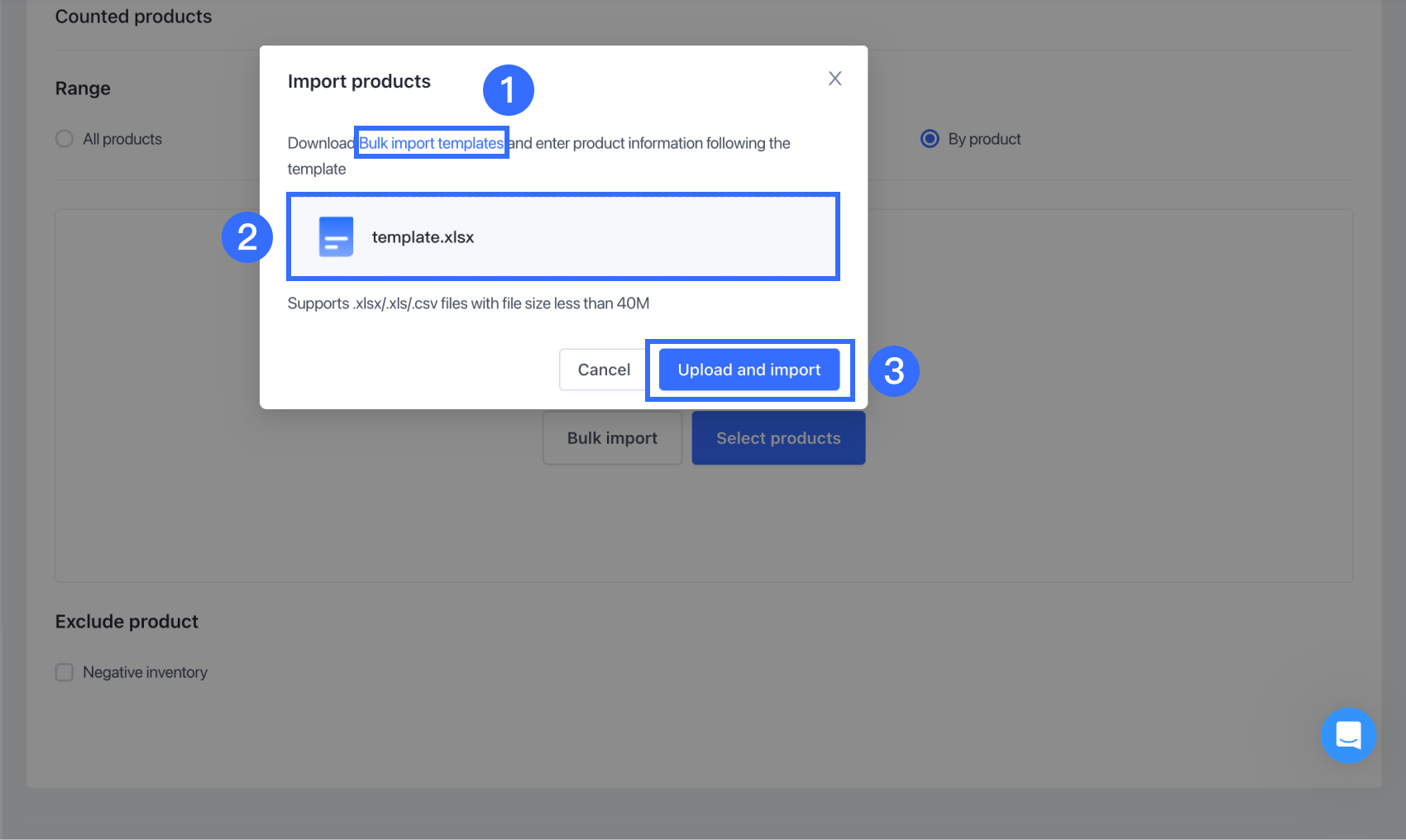The width and height of the screenshot is (1406, 840).
Task: Click the step 1 numbered marker
Action: coord(508,90)
